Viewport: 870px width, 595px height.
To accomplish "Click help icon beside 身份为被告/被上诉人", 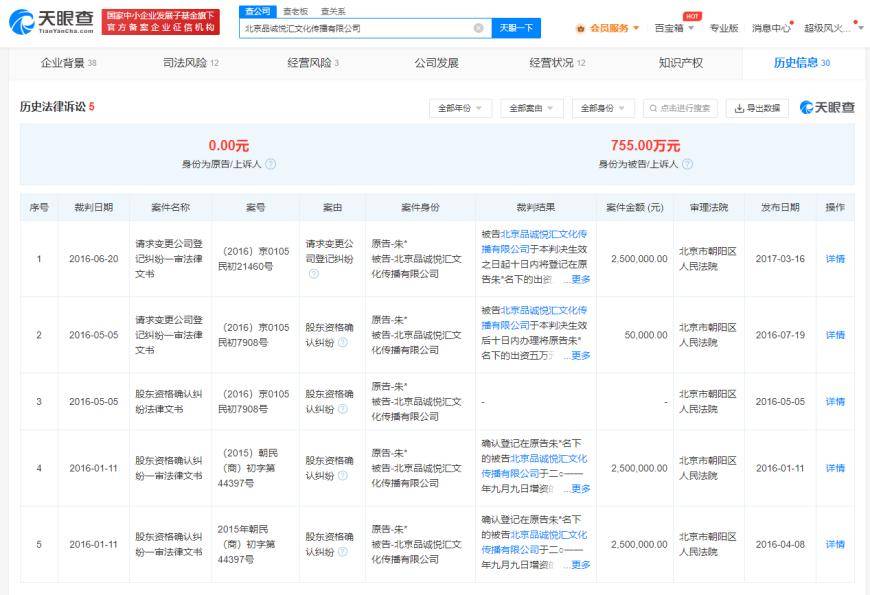I will [687, 164].
